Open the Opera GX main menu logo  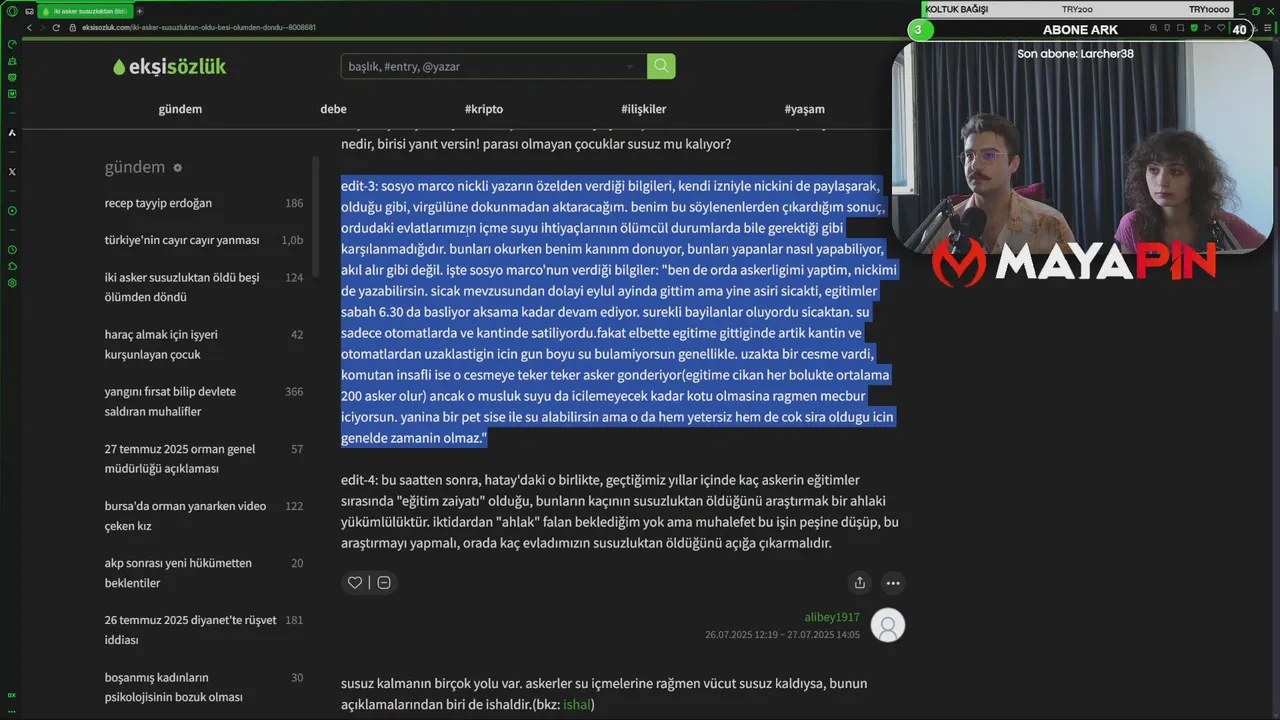[12, 11]
